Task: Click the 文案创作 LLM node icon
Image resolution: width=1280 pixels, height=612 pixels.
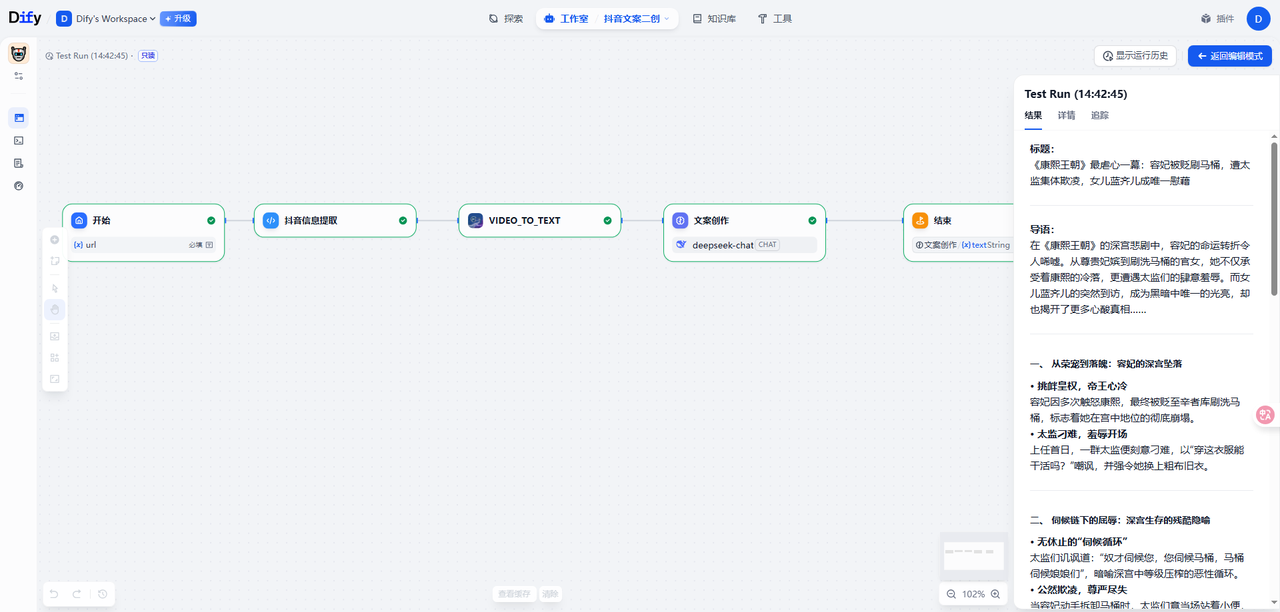Action: 680,220
